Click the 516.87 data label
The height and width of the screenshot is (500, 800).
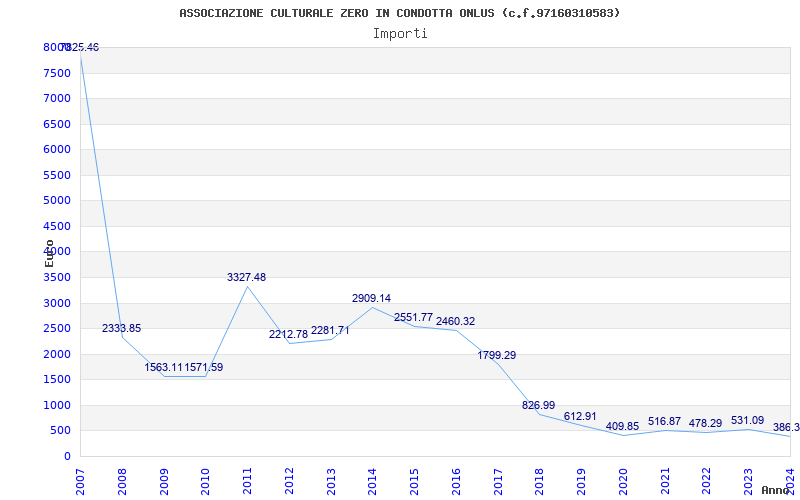coord(664,421)
